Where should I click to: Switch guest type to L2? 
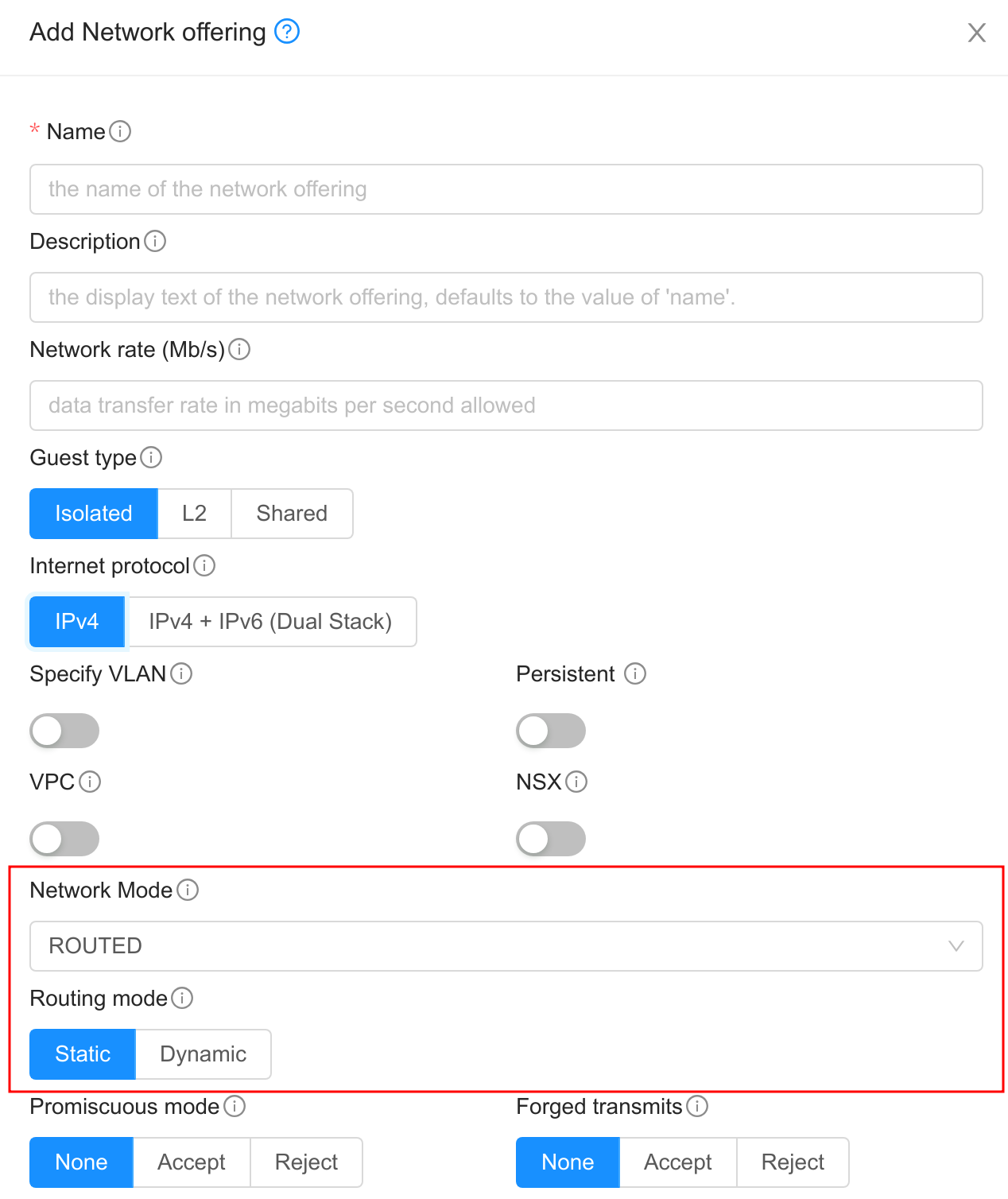coord(194,513)
